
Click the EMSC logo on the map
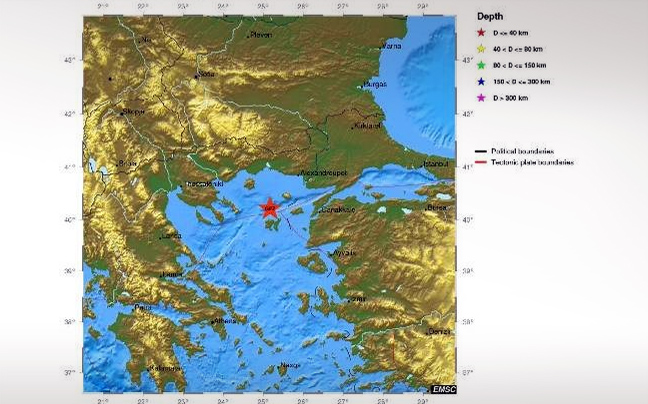443,388
